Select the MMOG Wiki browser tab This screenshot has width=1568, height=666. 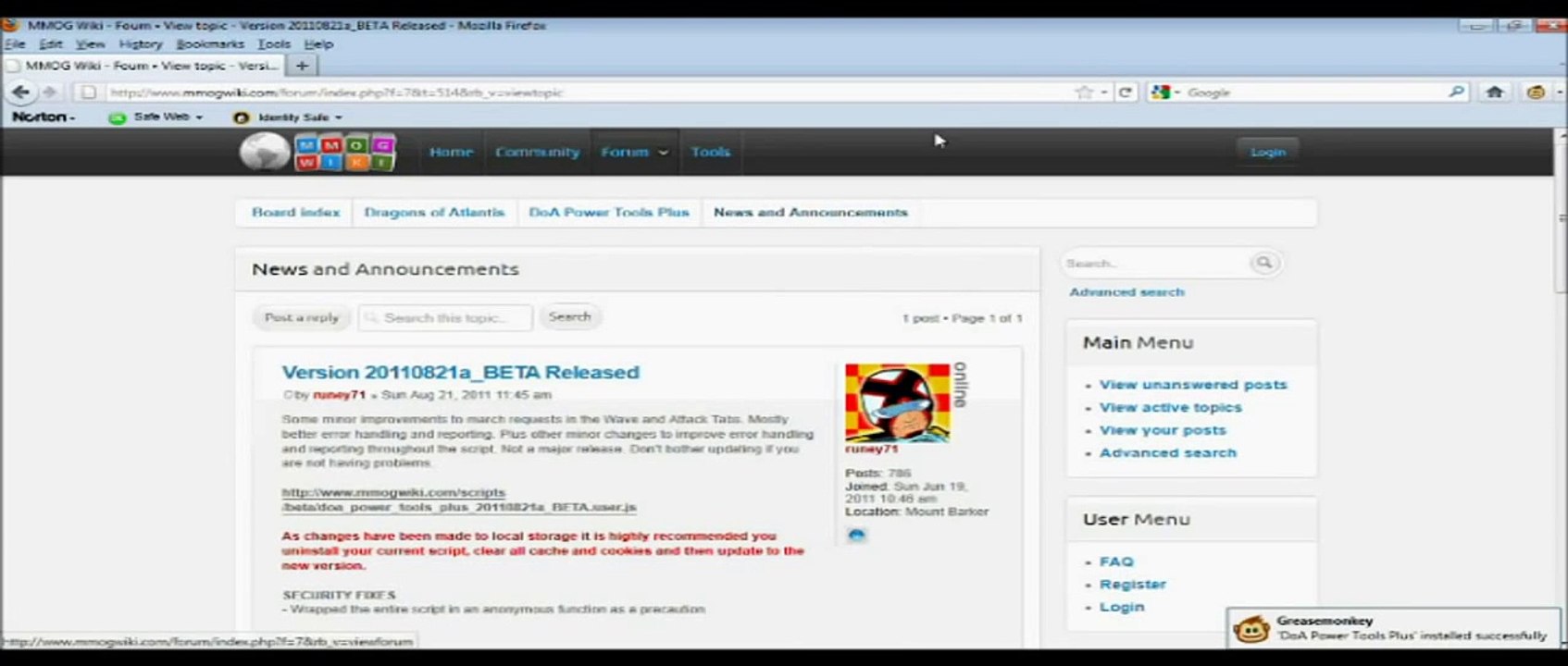pyautogui.click(x=143, y=66)
